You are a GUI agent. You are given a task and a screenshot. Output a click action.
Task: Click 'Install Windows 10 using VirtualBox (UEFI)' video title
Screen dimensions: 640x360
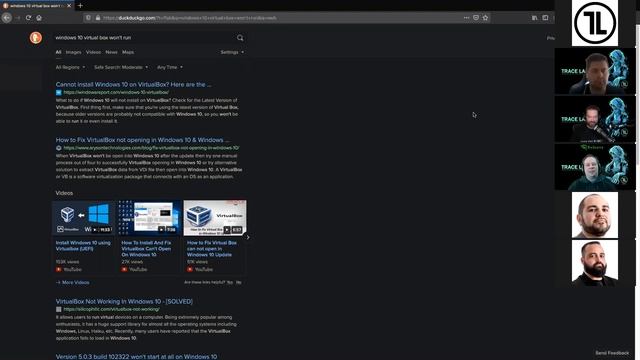point(83,246)
